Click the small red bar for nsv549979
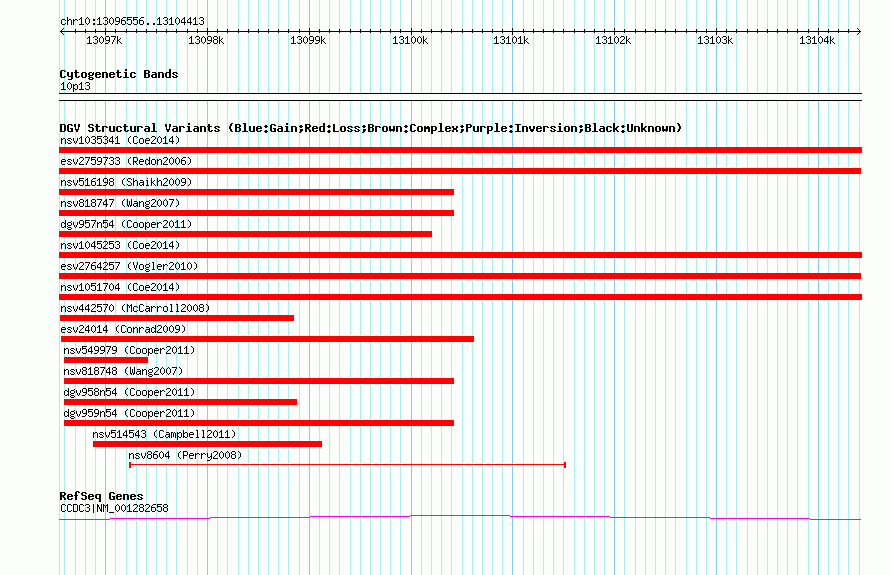The height and width of the screenshot is (575, 890). click(106, 360)
